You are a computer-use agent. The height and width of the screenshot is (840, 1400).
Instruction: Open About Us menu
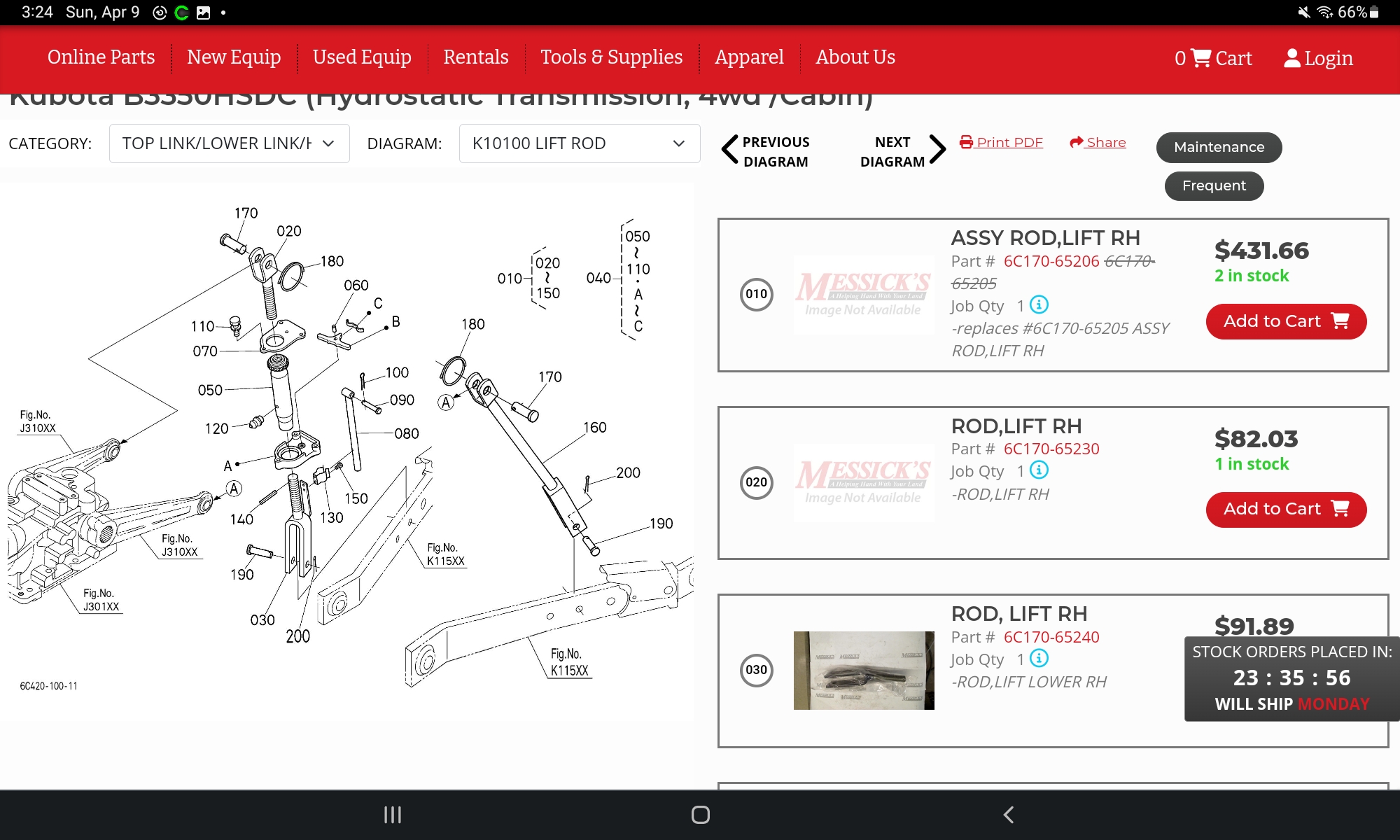[x=855, y=57]
